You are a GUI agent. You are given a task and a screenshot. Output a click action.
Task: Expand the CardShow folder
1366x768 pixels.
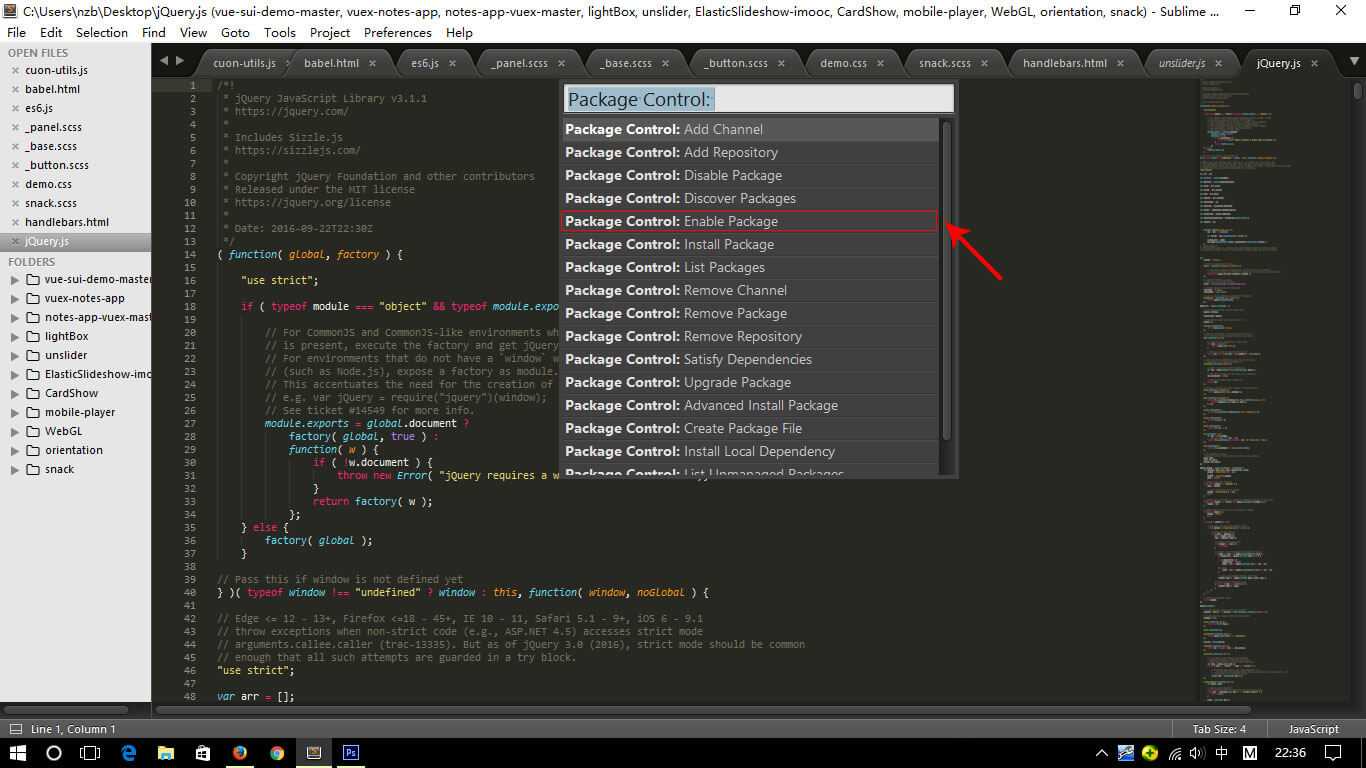15,394
